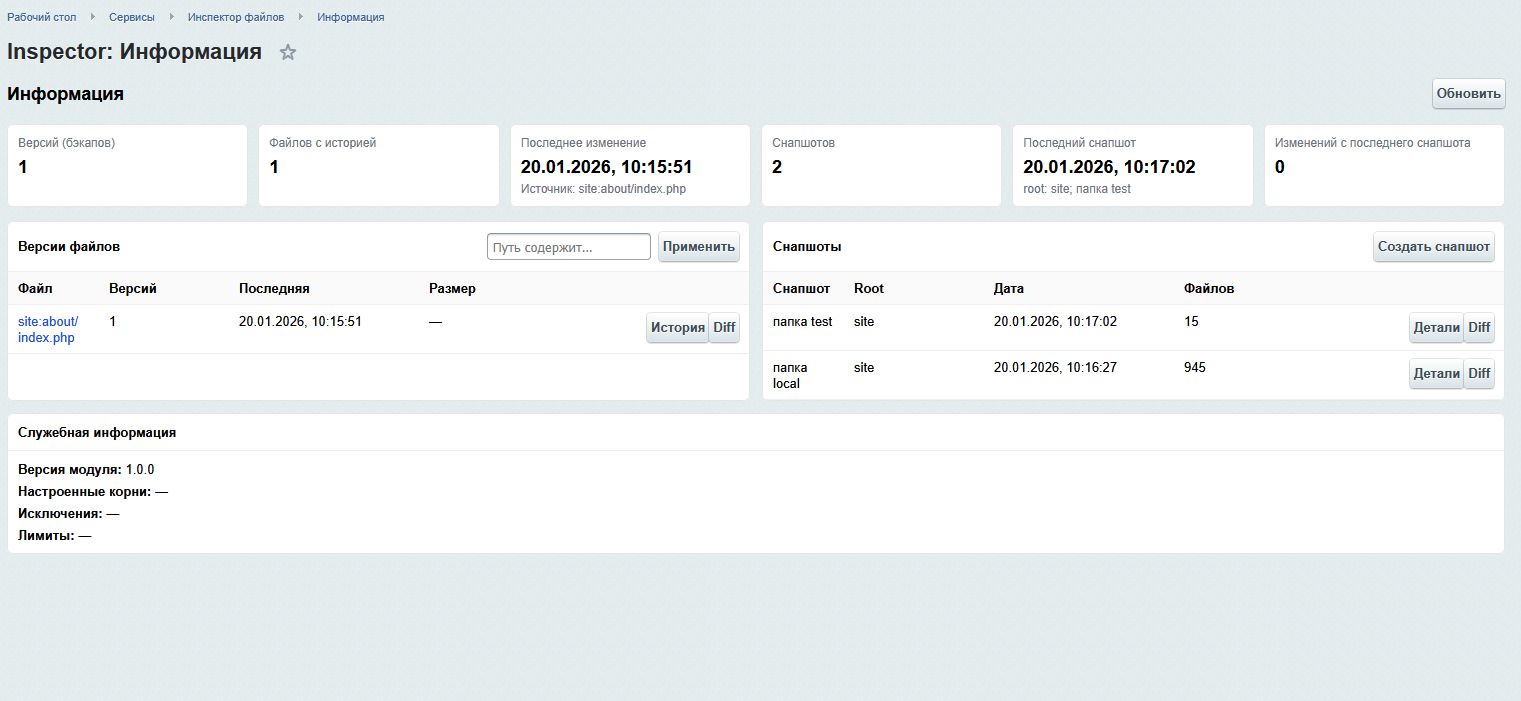
Task: Click the Служебная информация section header
Action: [x=95, y=432]
